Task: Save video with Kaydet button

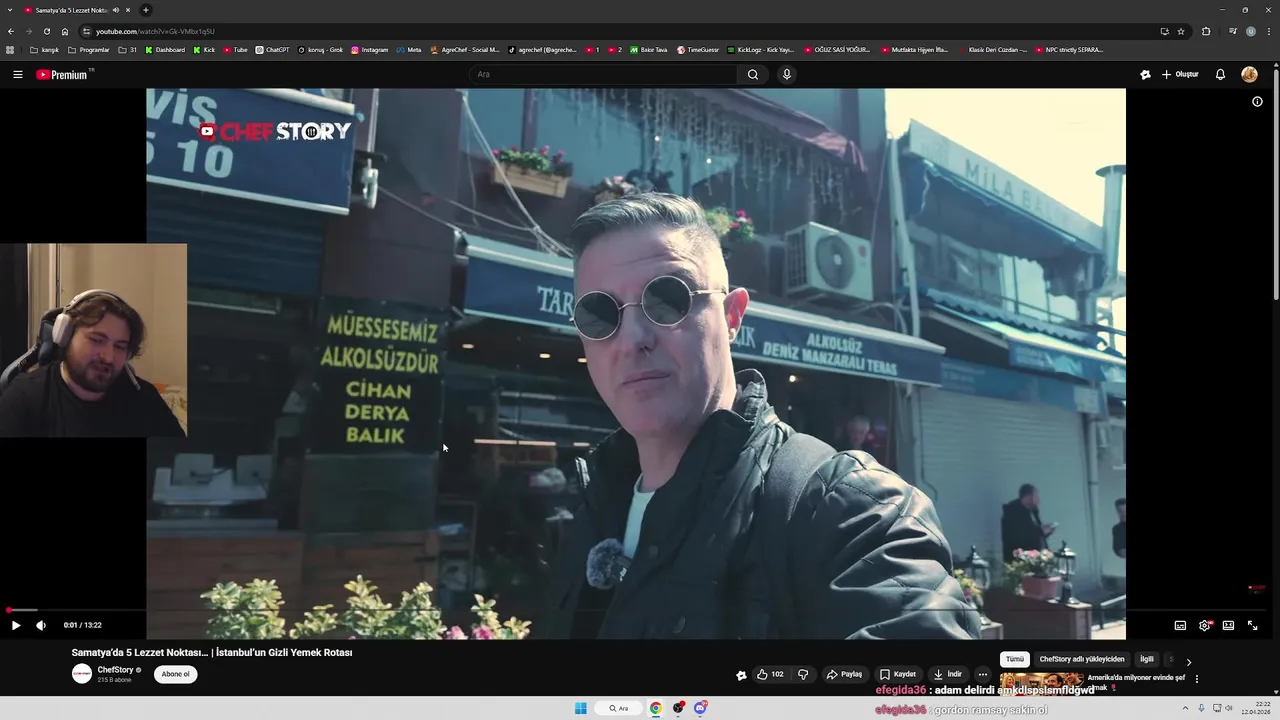Action: click(x=898, y=674)
